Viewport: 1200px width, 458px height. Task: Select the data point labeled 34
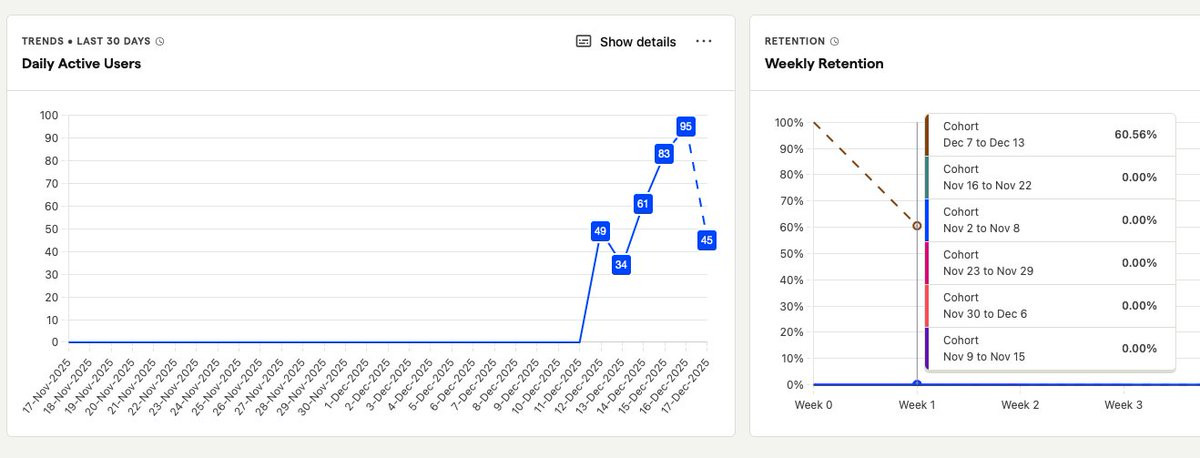621,265
